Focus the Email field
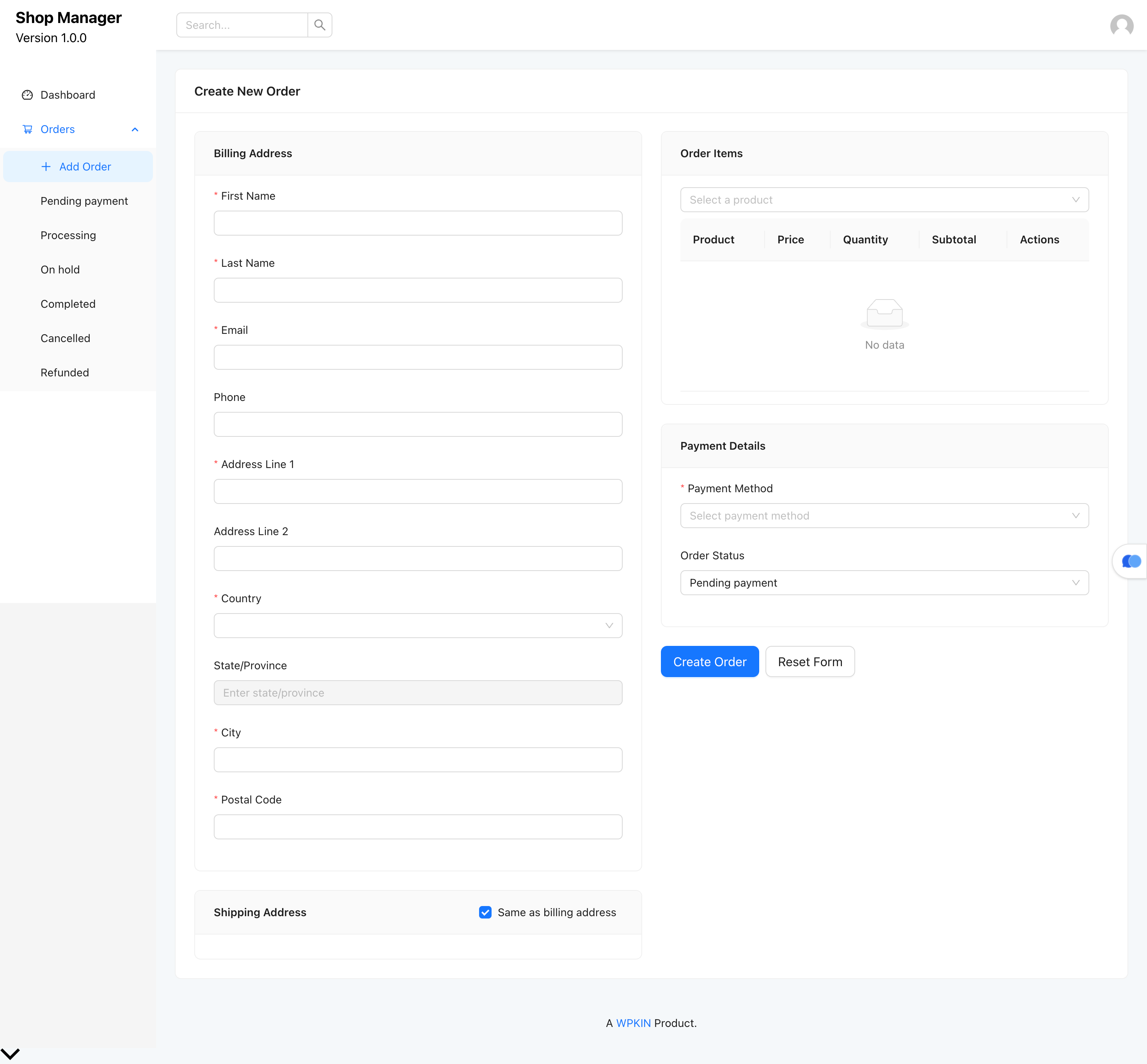This screenshot has height=1064, width=1147. [x=418, y=357]
